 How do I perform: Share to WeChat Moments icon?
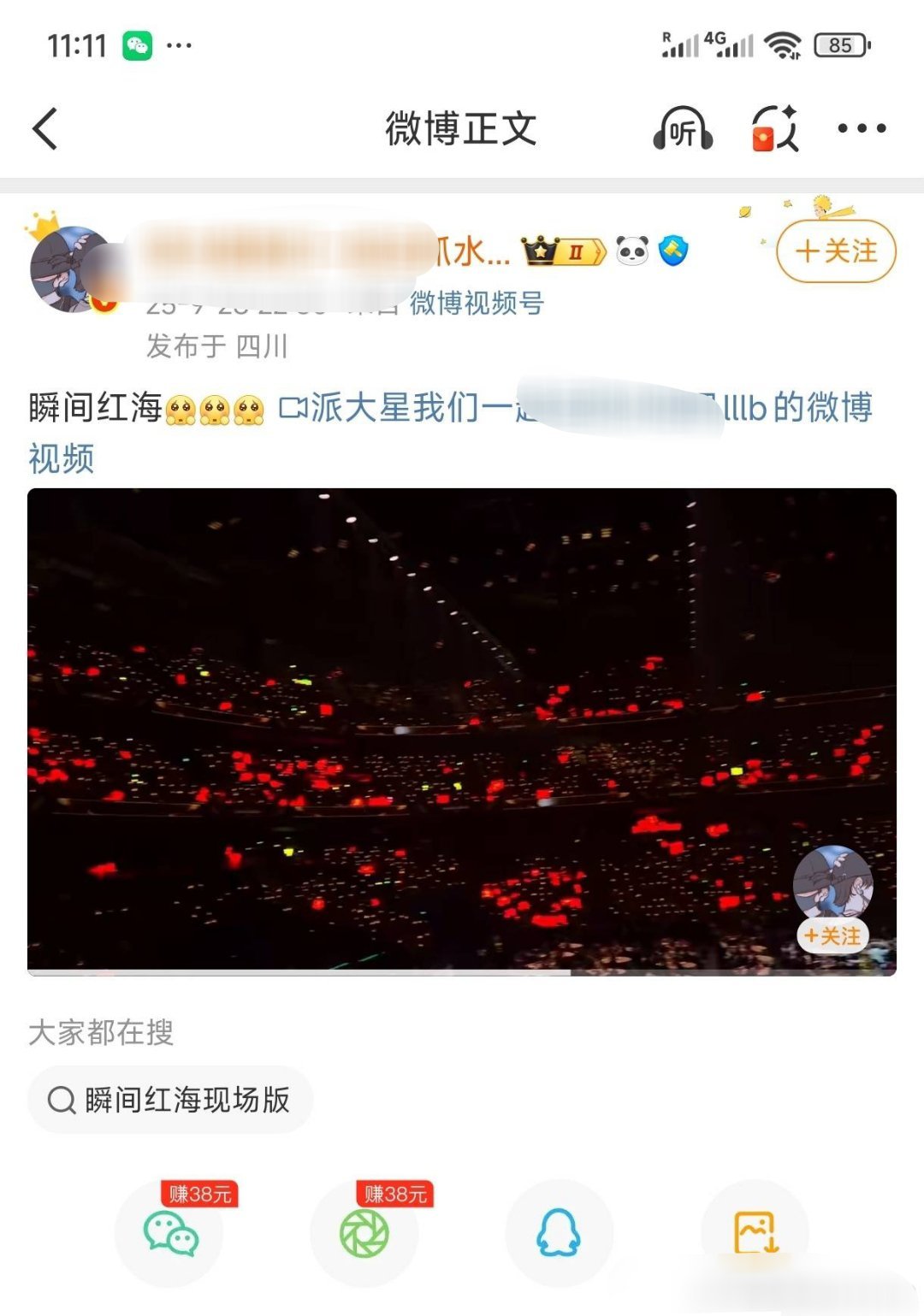click(x=364, y=1234)
